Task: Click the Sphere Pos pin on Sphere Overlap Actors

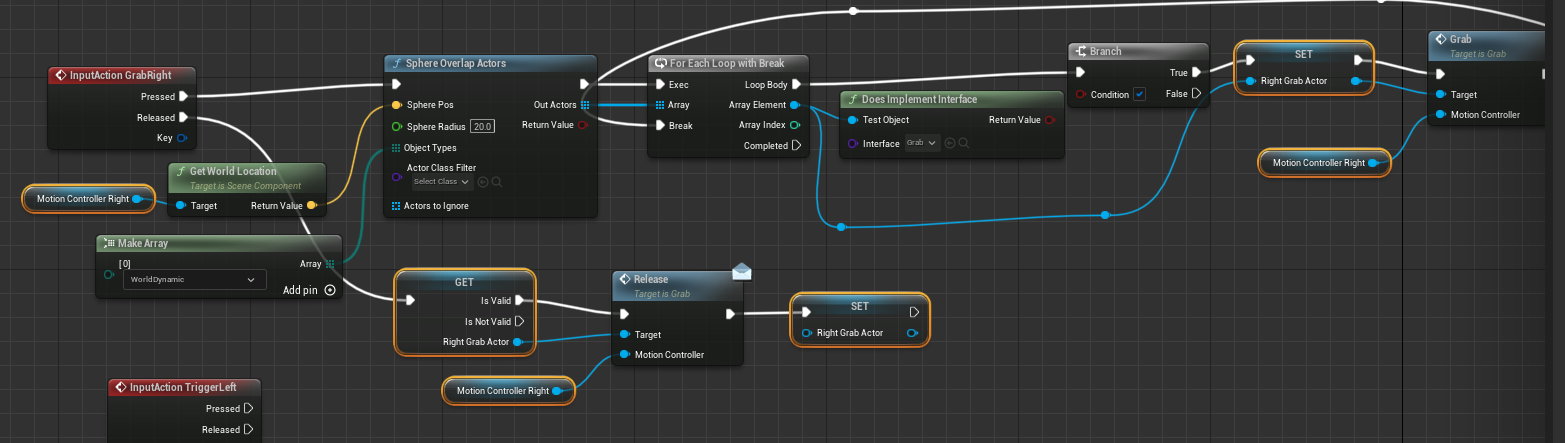Action: 396,105
